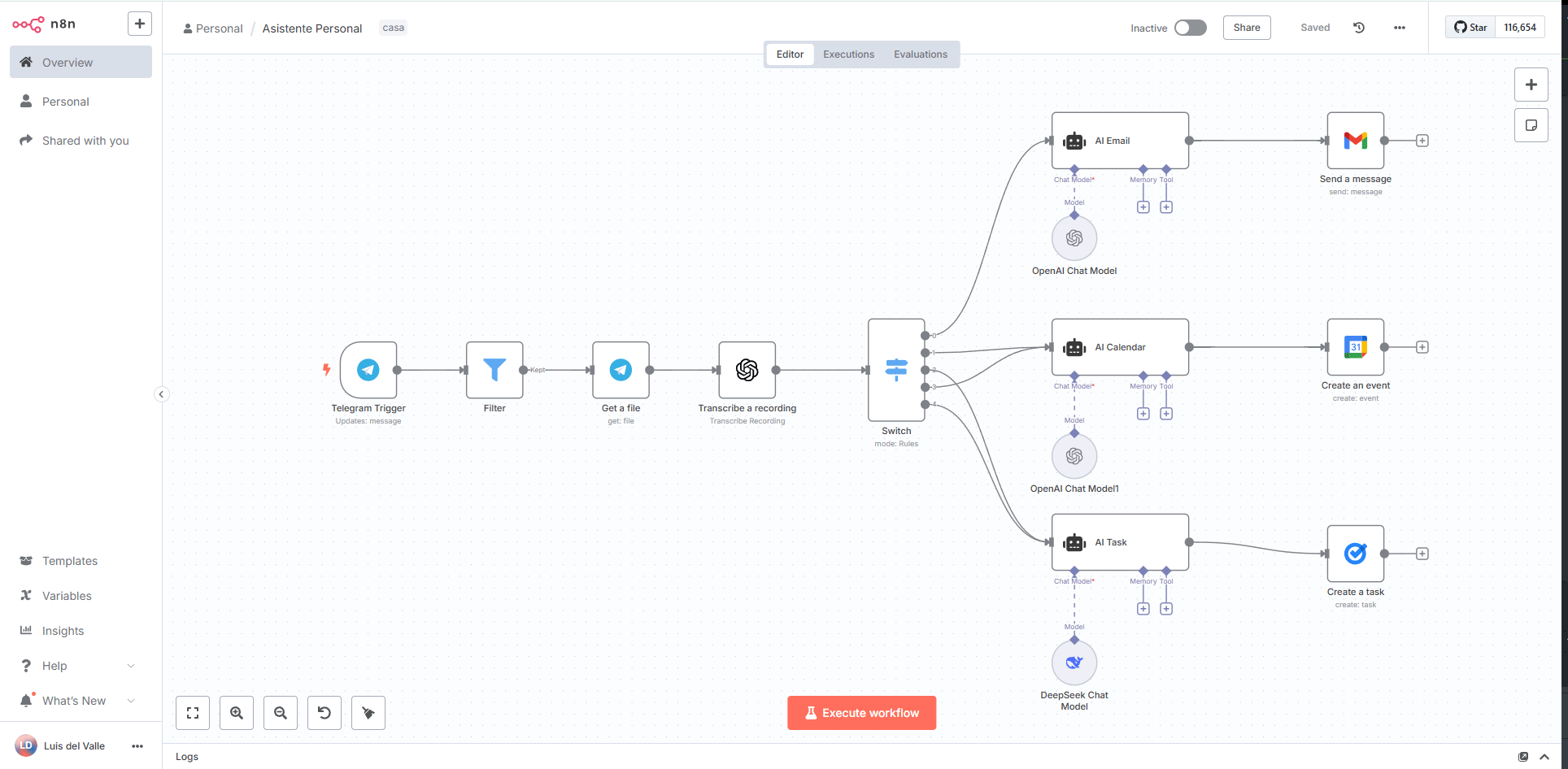
Task: Select the DeepSeek Chat Model node
Action: click(x=1074, y=663)
